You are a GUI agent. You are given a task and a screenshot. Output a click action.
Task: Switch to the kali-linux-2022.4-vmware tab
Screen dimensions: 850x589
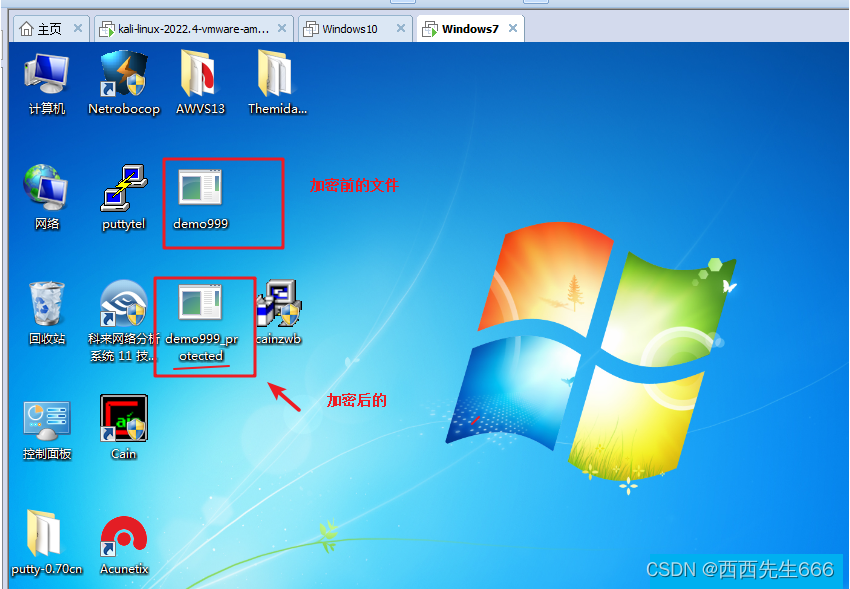194,29
